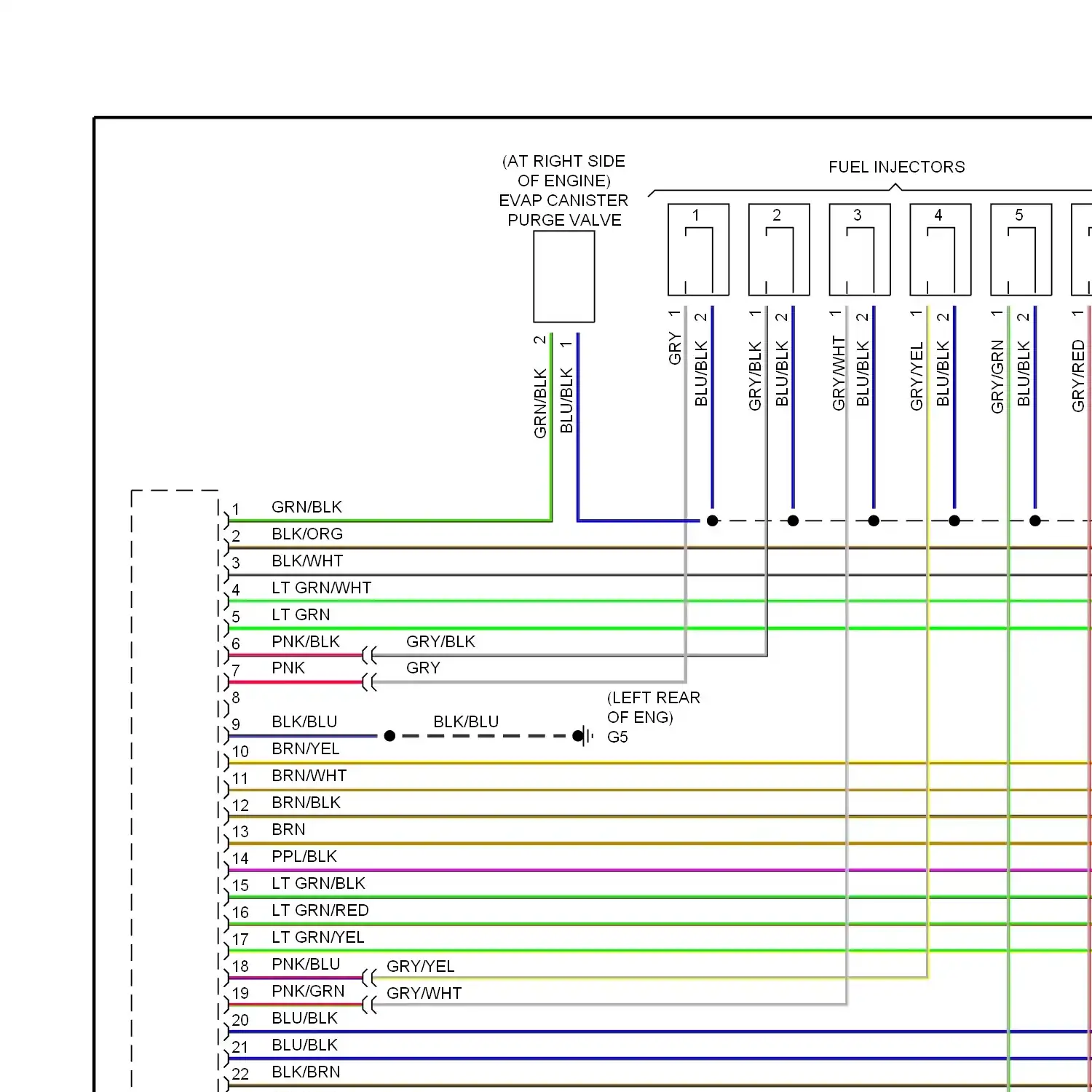Image resolution: width=1092 pixels, height=1092 pixels.
Task: Click the (AT RIGHT SIDE OF ENGINE) note
Action: [563, 171]
